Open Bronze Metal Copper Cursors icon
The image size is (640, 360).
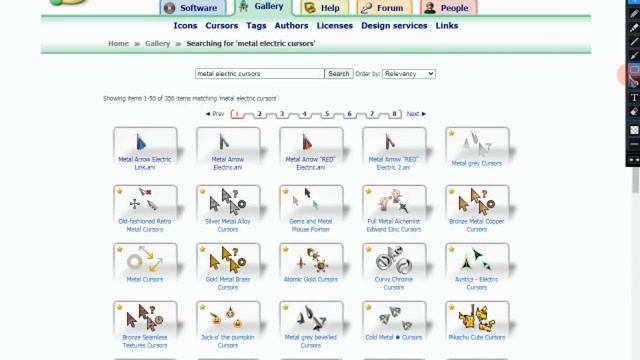[477, 201]
